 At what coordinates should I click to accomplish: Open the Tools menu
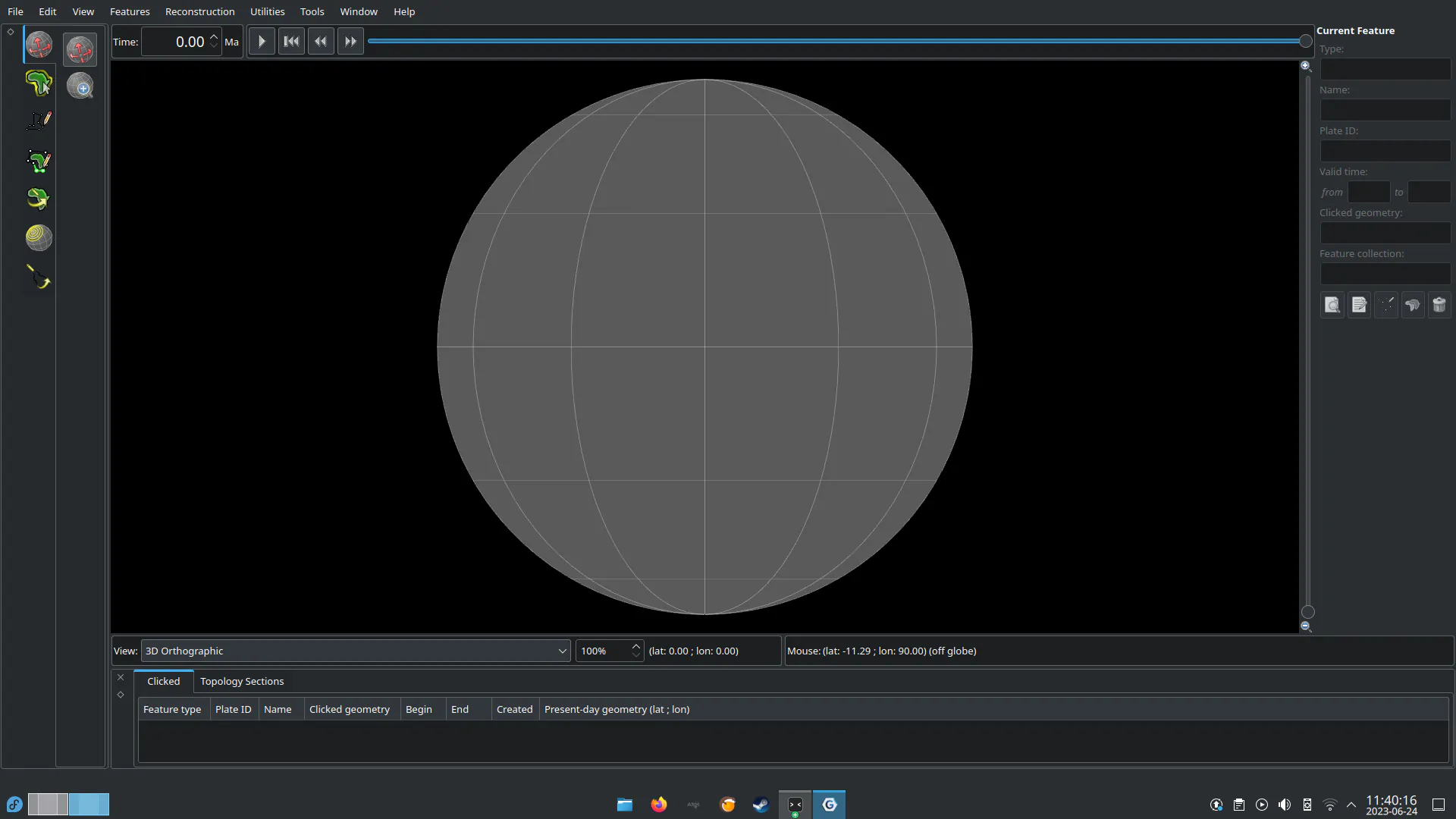click(x=312, y=11)
